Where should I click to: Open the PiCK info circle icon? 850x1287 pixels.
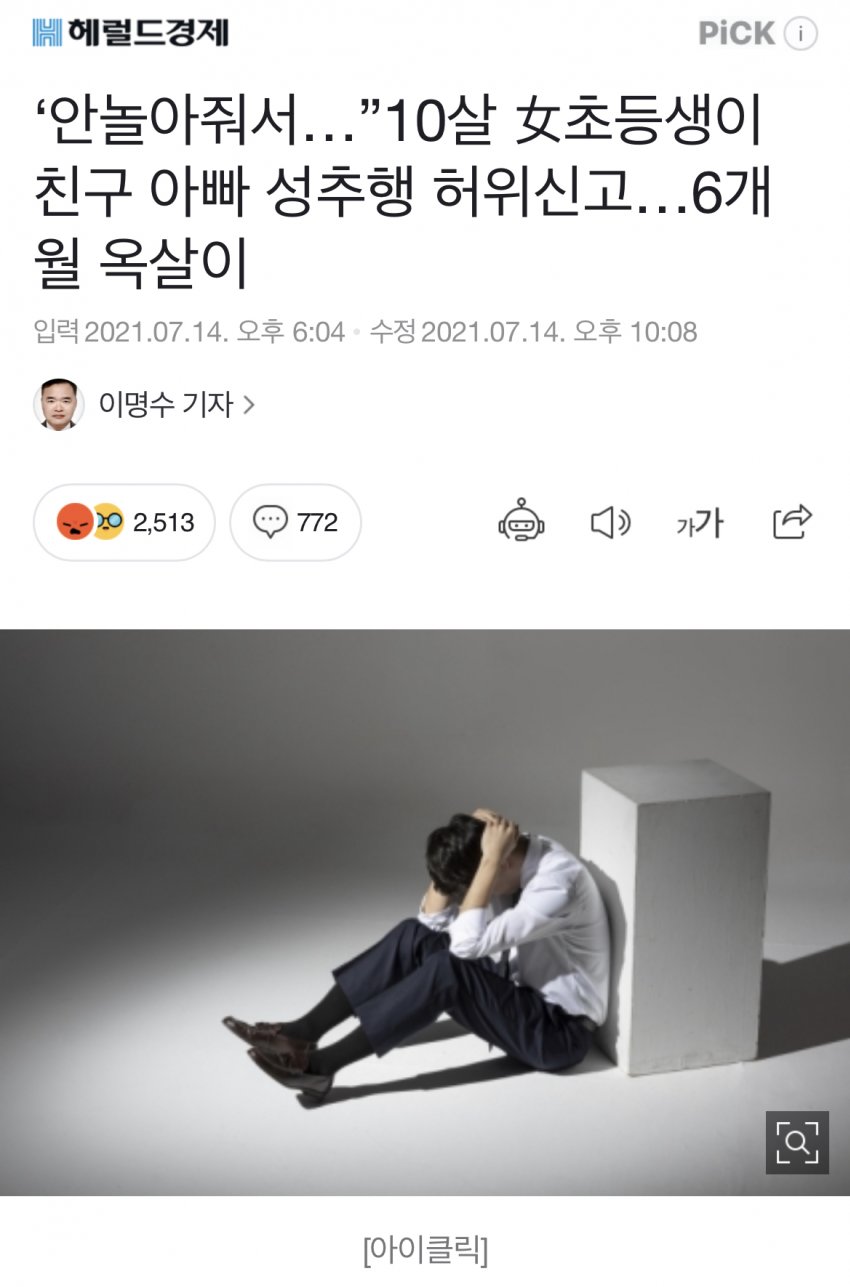[x=800, y=34]
